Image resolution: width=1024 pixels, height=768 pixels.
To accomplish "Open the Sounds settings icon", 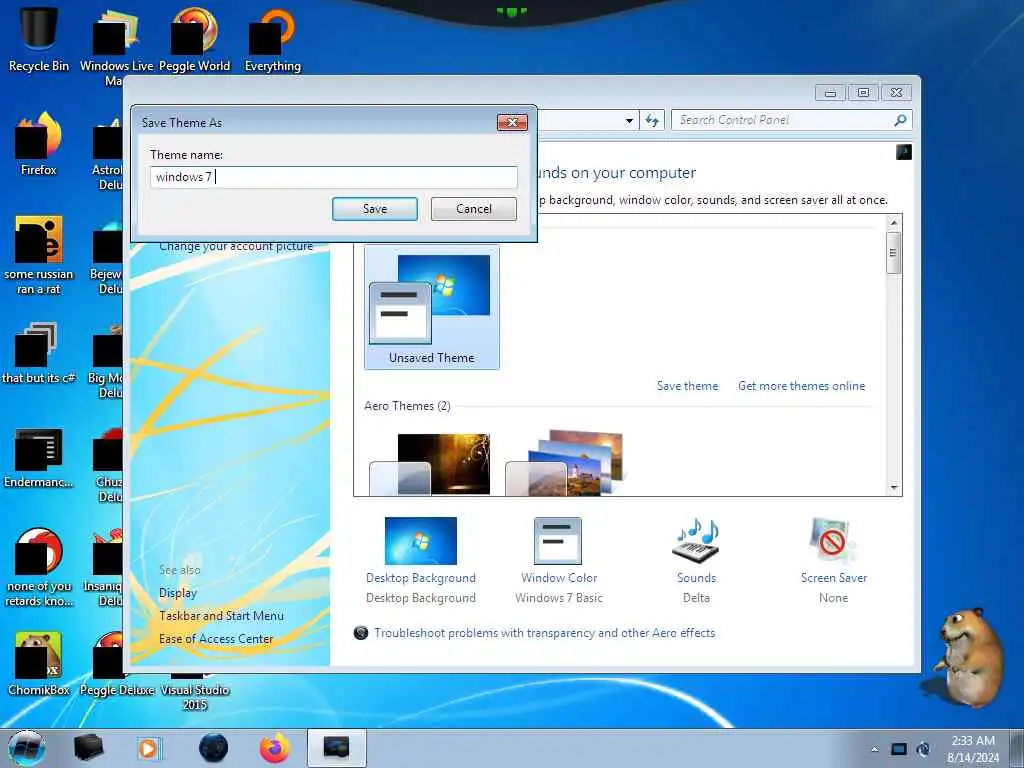I will [696, 541].
